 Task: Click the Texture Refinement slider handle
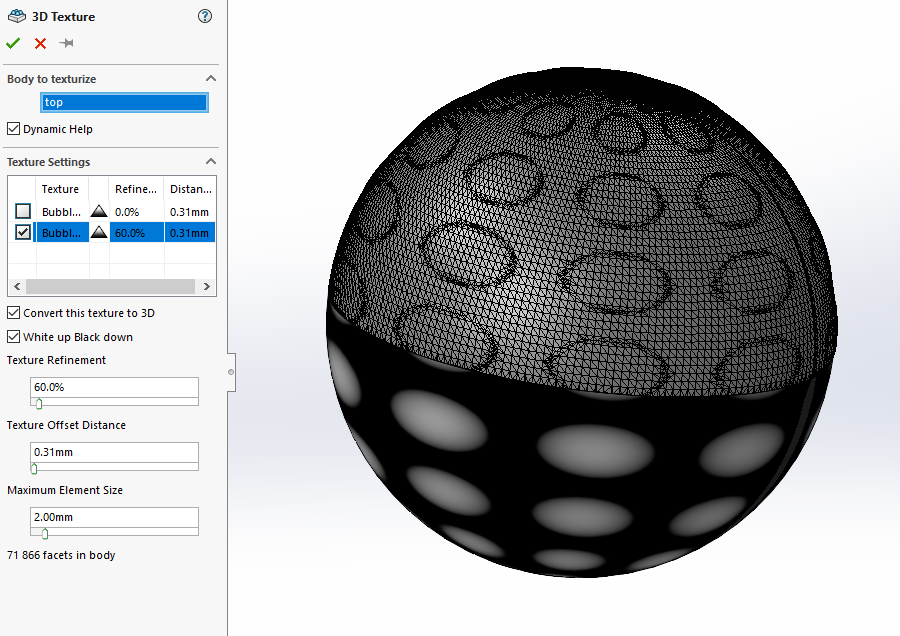[x=39, y=404]
